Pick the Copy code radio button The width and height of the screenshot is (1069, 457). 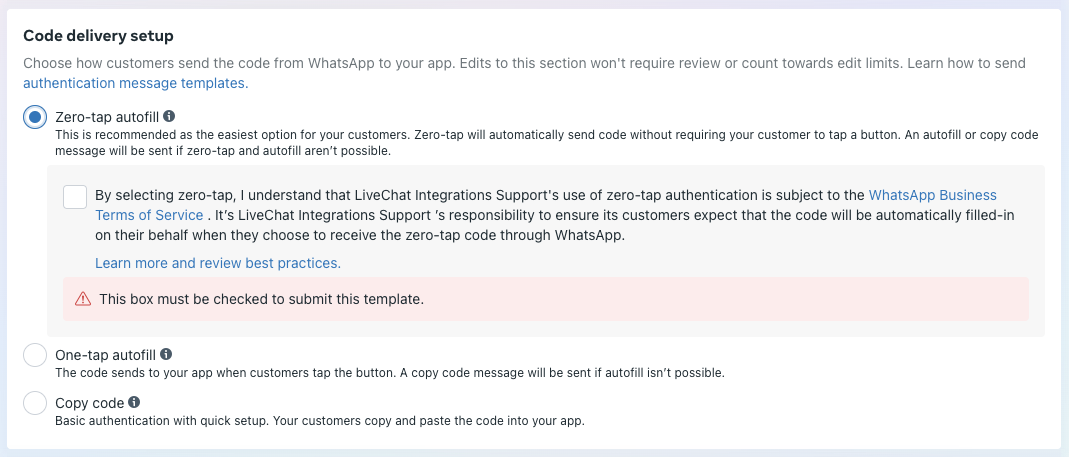pos(35,403)
